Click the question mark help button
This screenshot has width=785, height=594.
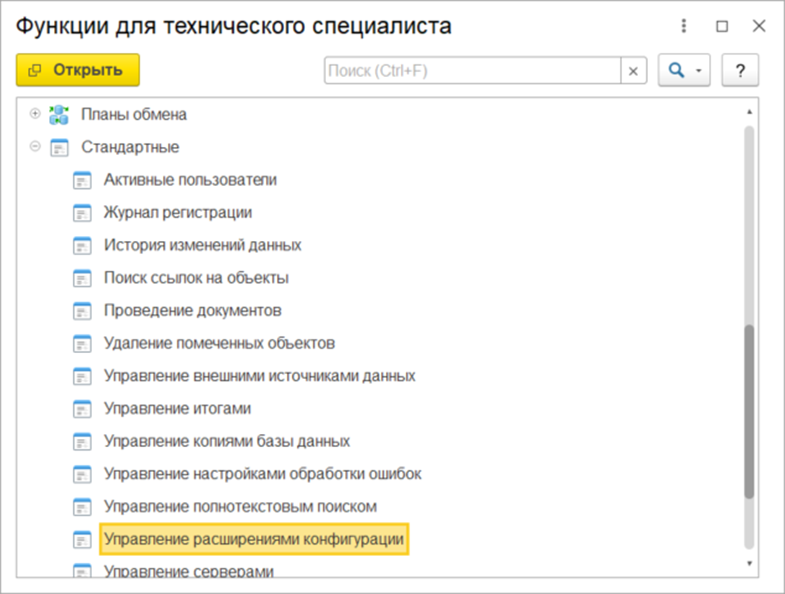(740, 71)
